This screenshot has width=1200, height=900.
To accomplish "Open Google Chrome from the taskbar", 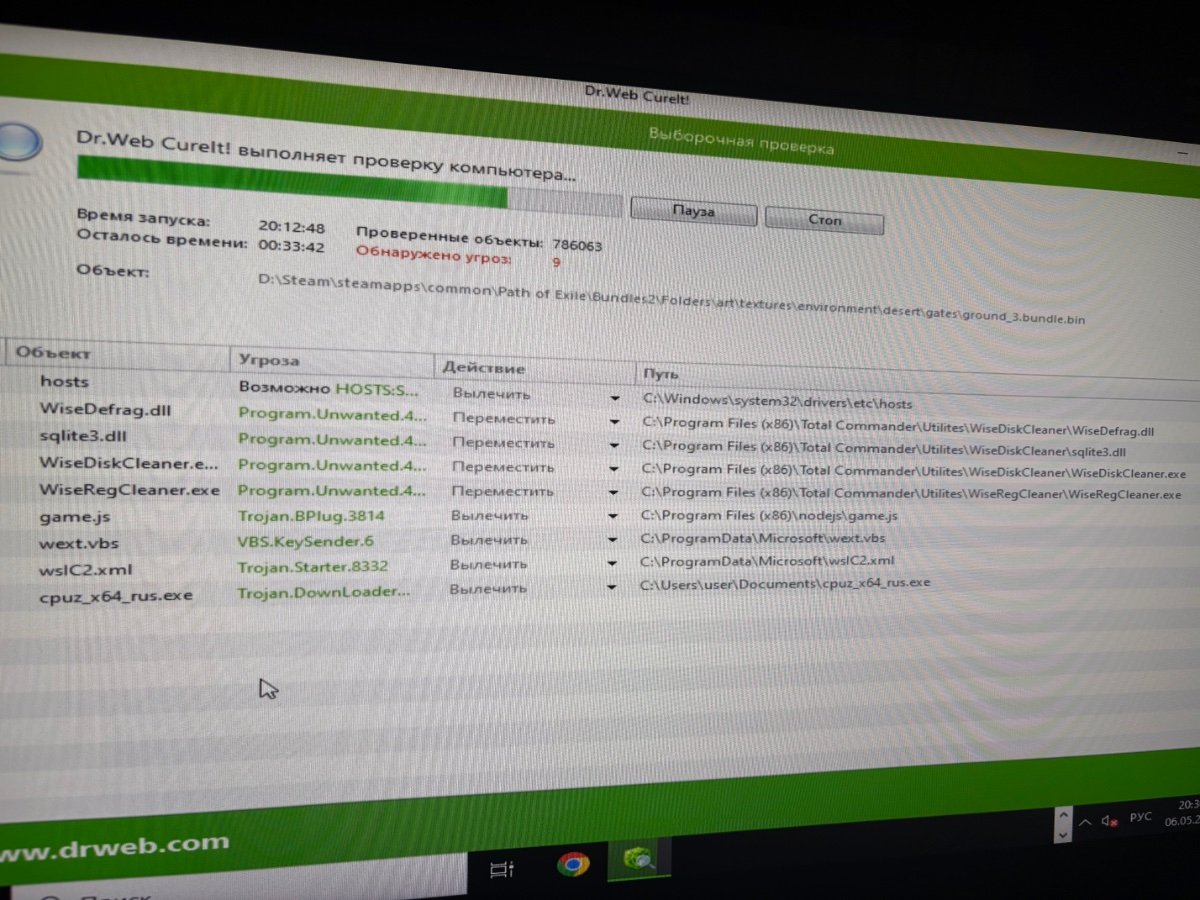I will click(x=573, y=865).
